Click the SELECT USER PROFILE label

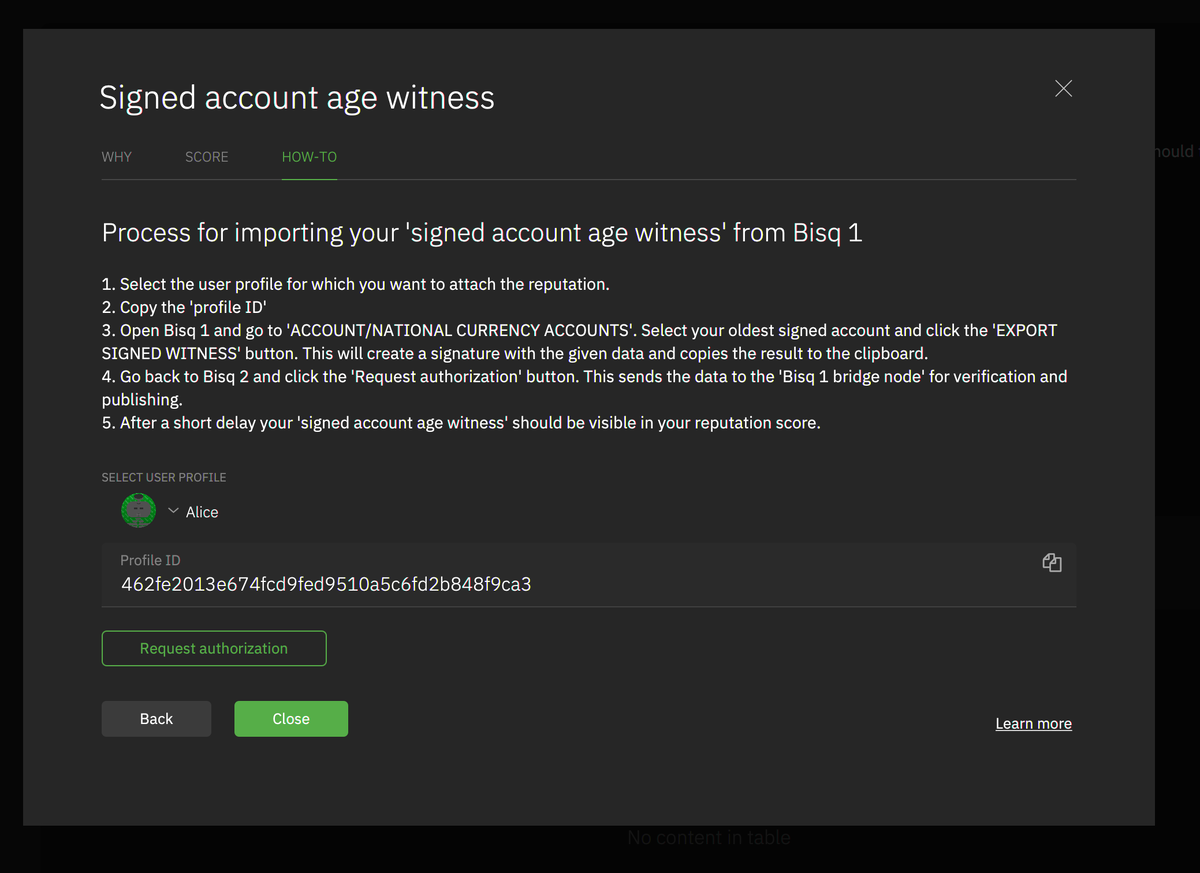pos(164,478)
